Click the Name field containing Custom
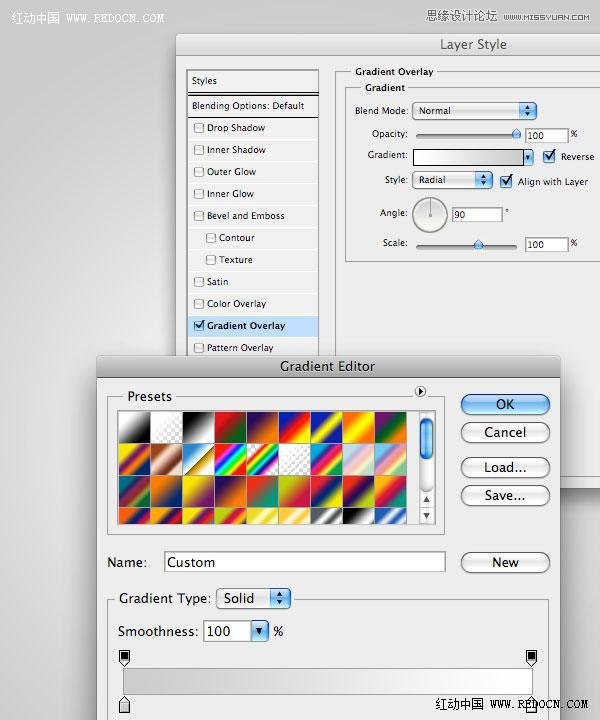This screenshot has height=720, width=600. pos(304,562)
